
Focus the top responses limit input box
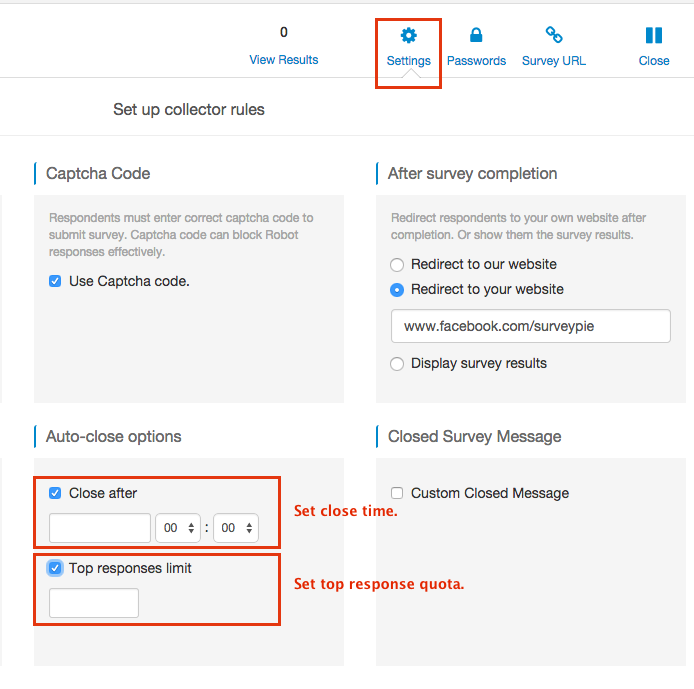click(94, 603)
